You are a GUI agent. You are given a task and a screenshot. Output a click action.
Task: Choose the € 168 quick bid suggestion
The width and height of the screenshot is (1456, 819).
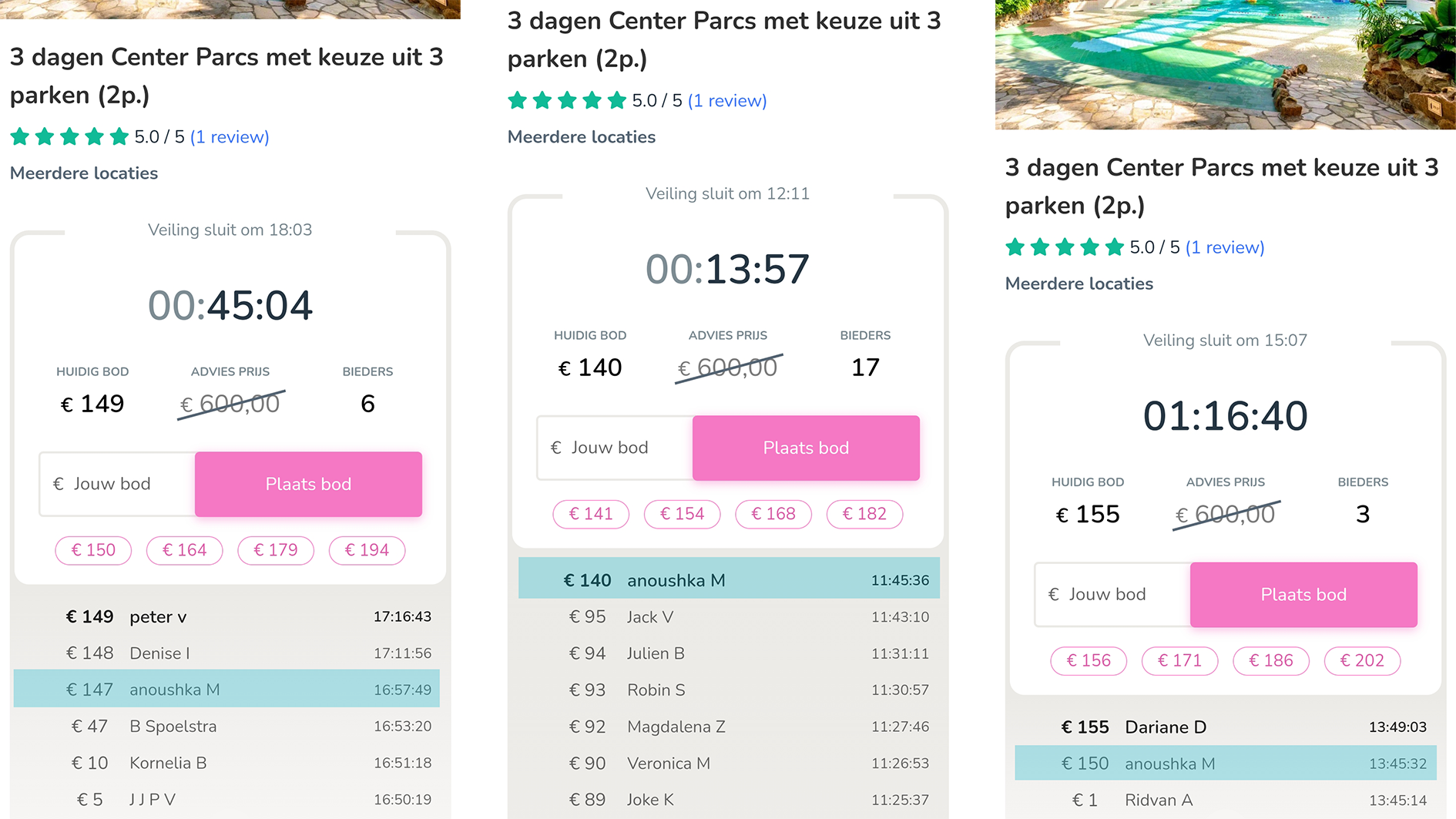click(773, 514)
